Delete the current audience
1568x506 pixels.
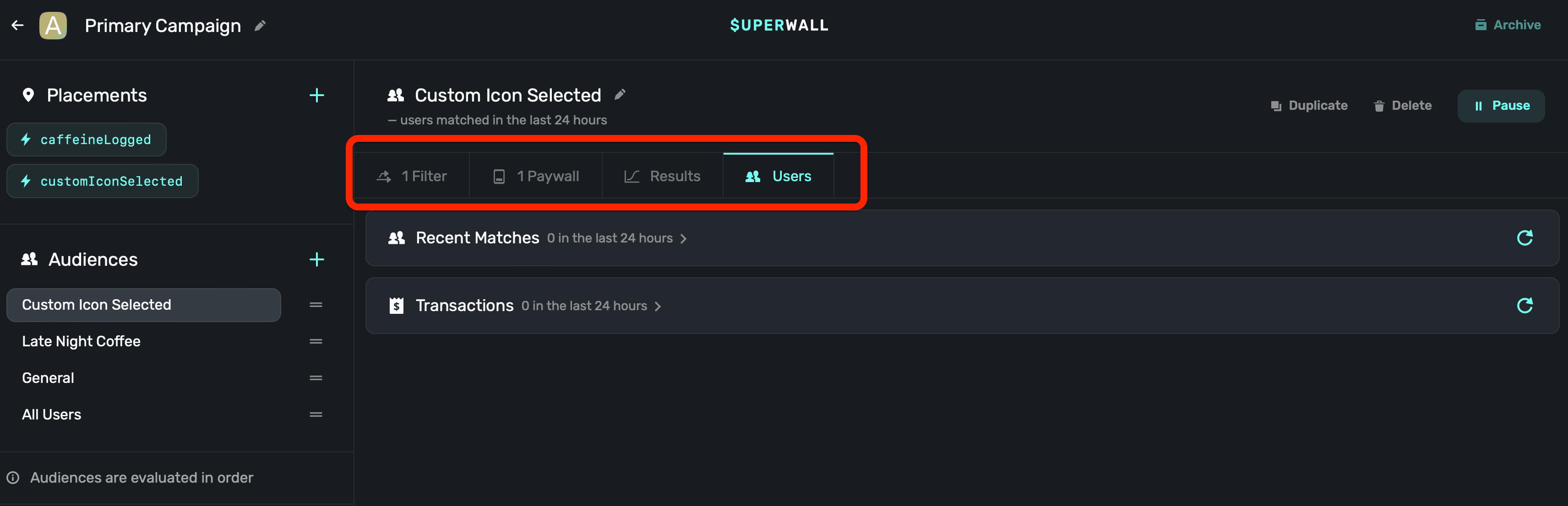(1402, 106)
